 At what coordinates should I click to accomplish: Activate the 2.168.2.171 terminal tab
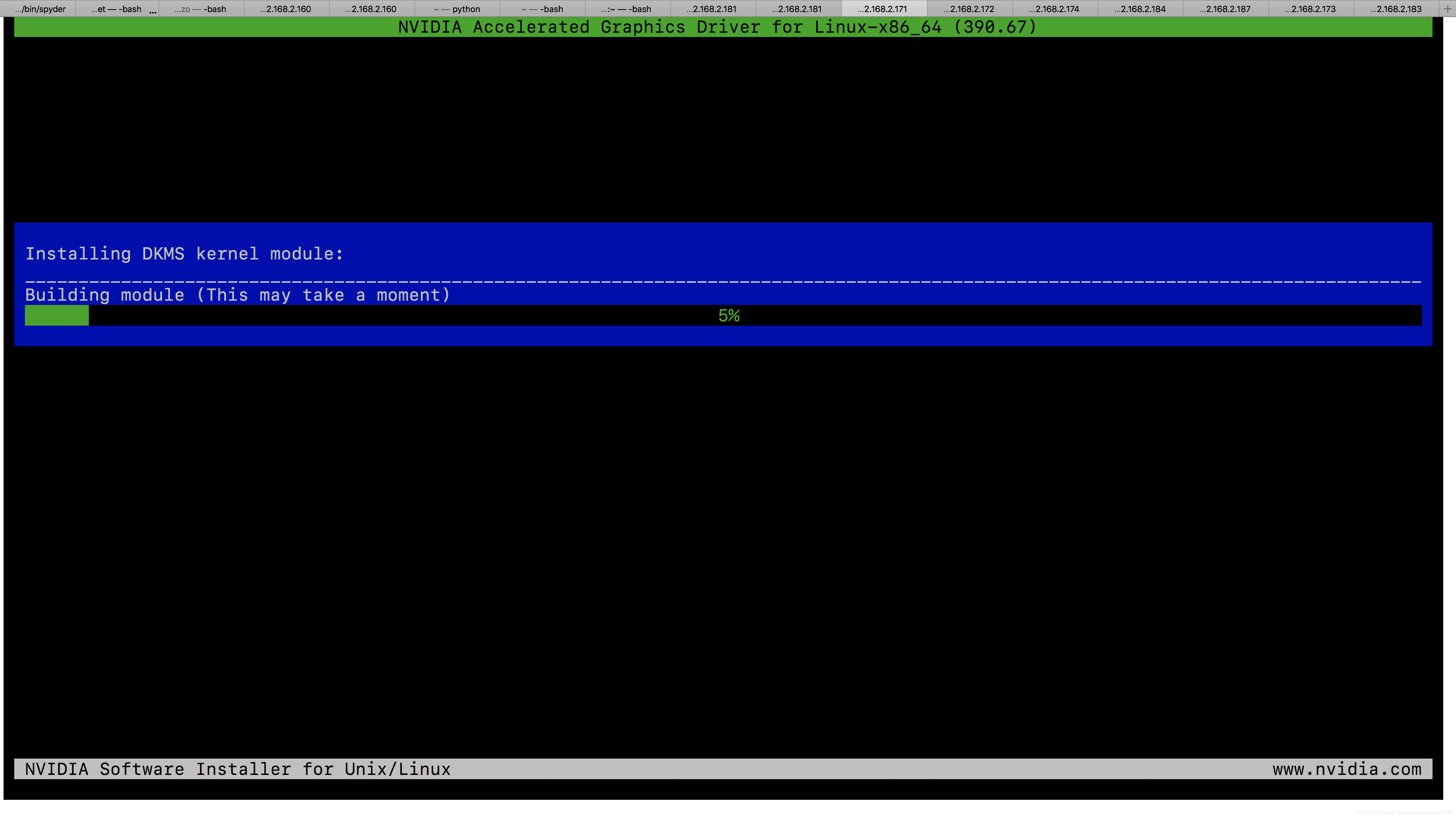tap(883, 9)
